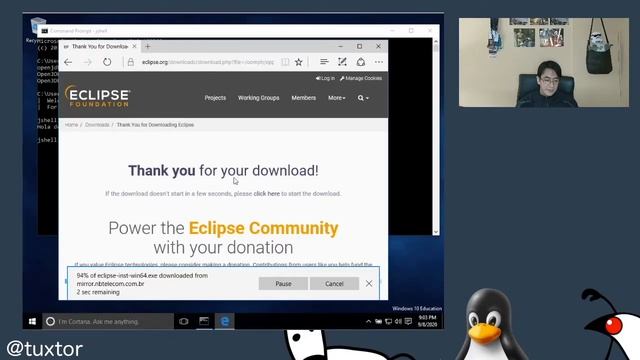Go to Home breadcrumb link
Image resolution: width=640 pixels, height=360 pixels.
pyautogui.click(x=71, y=125)
